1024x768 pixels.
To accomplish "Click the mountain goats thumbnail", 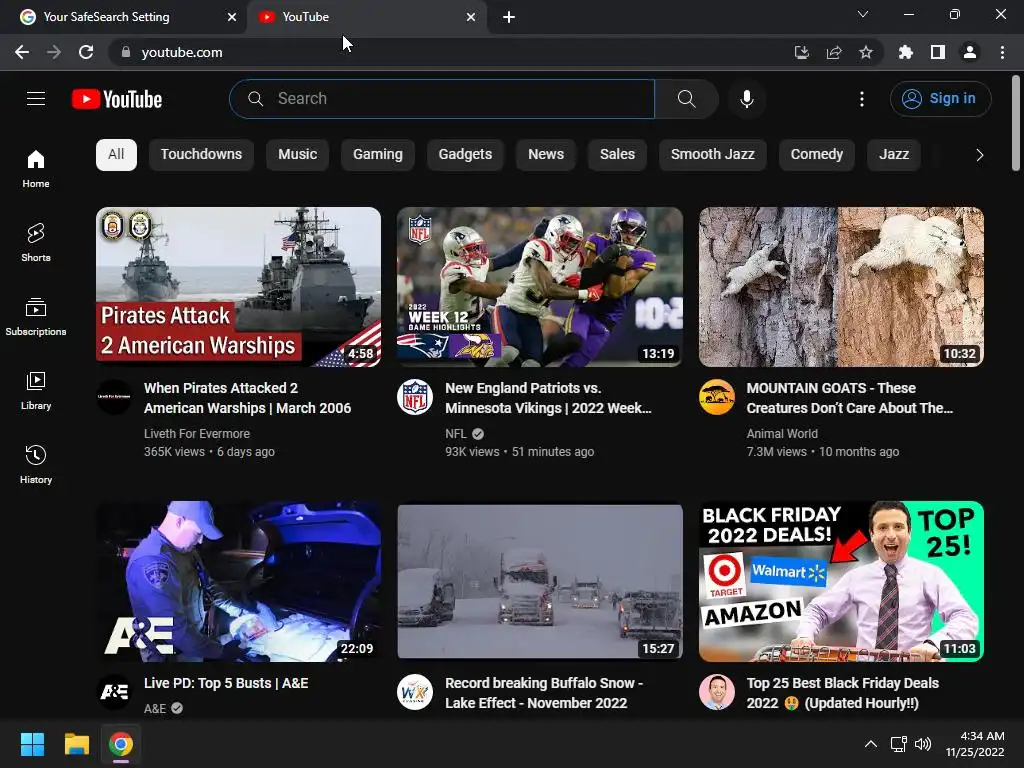I will click(841, 287).
